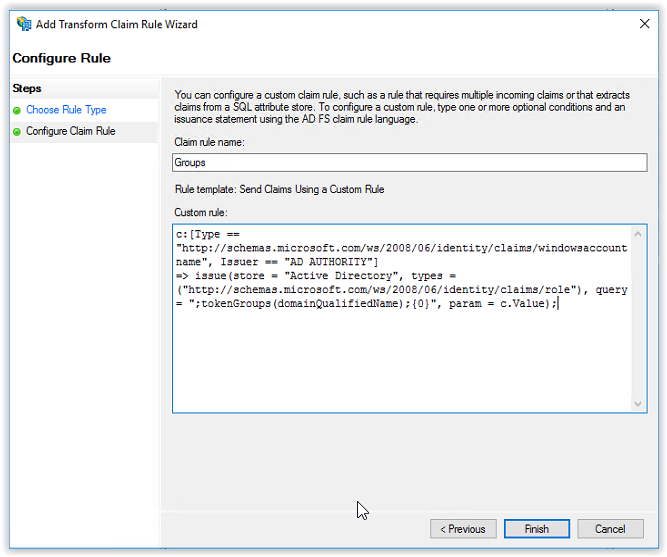Click the description paragraph about custom claim rules
Screen dimensions: 667x557
pyautogui.click(x=402, y=107)
